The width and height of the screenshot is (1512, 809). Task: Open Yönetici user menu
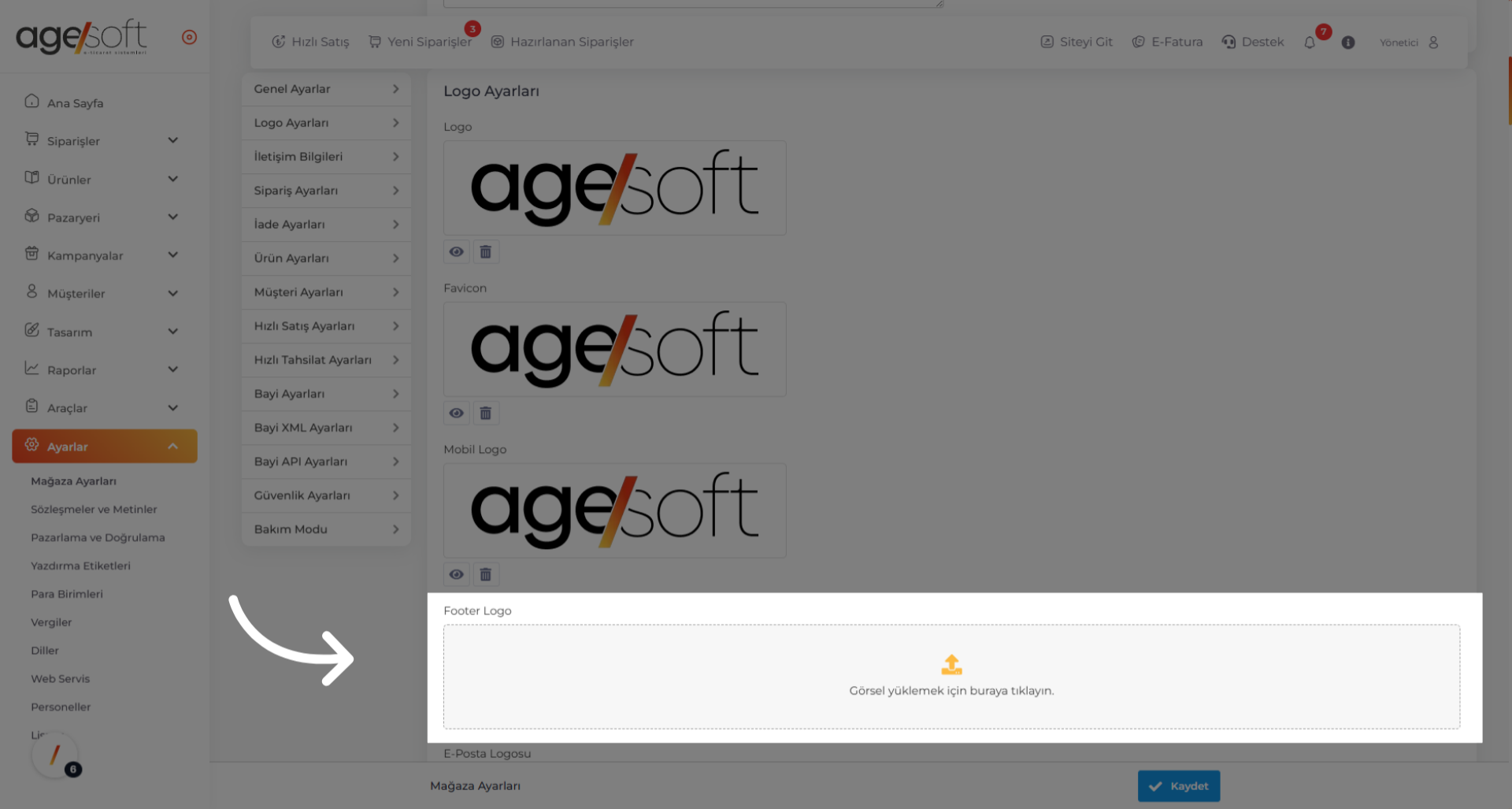(1410, 43)
